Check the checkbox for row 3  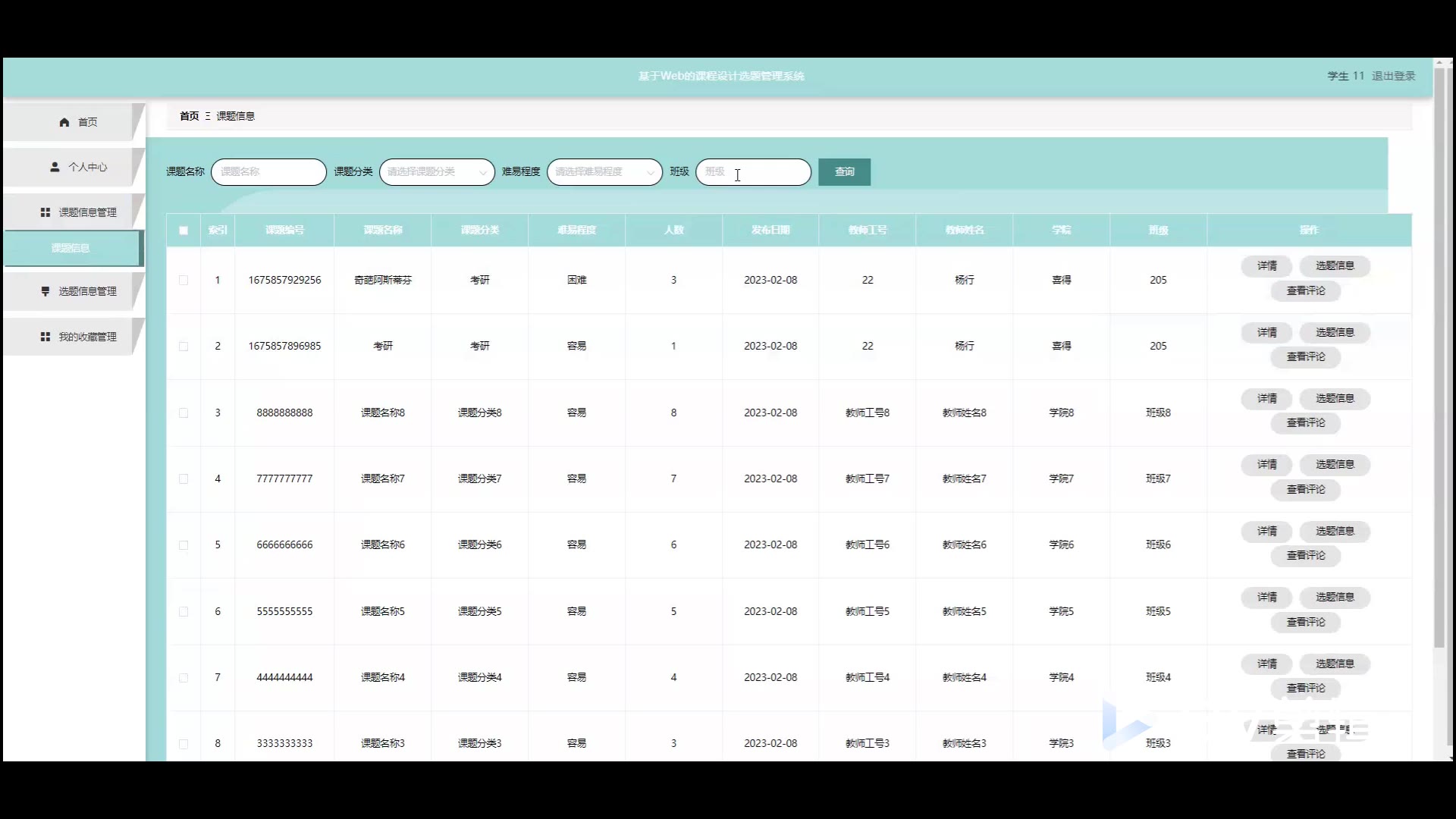184,413
